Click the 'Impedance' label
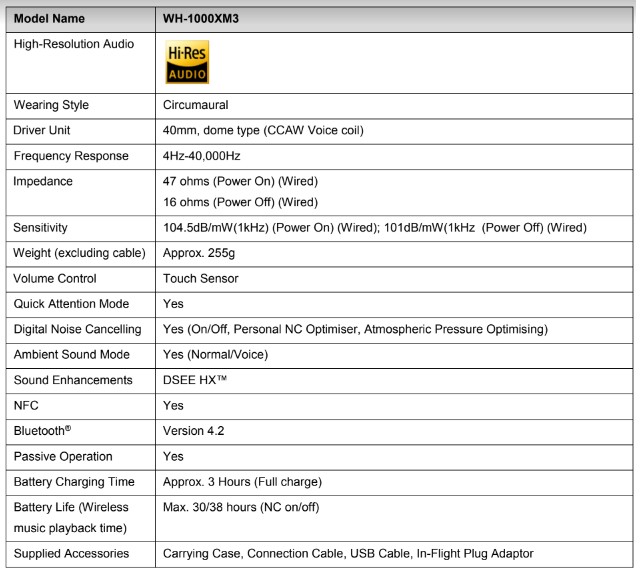The height and width of the screenshot is (569, 636). pos(43,181)
